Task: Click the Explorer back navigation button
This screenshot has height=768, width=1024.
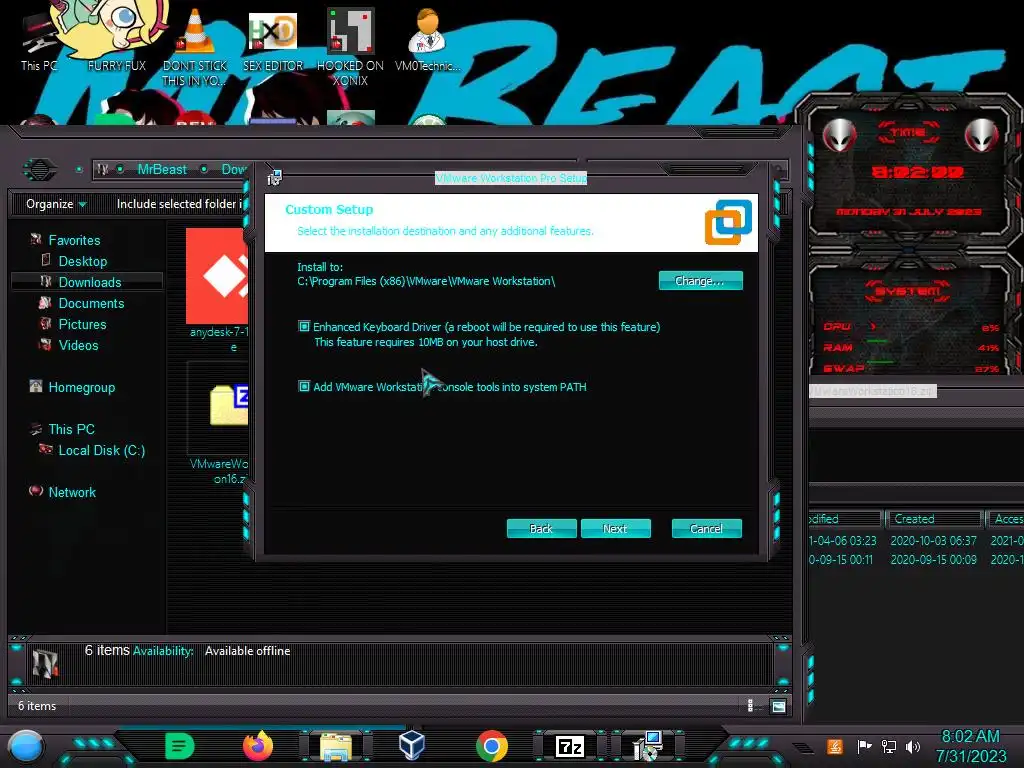Action: point(40,170)
